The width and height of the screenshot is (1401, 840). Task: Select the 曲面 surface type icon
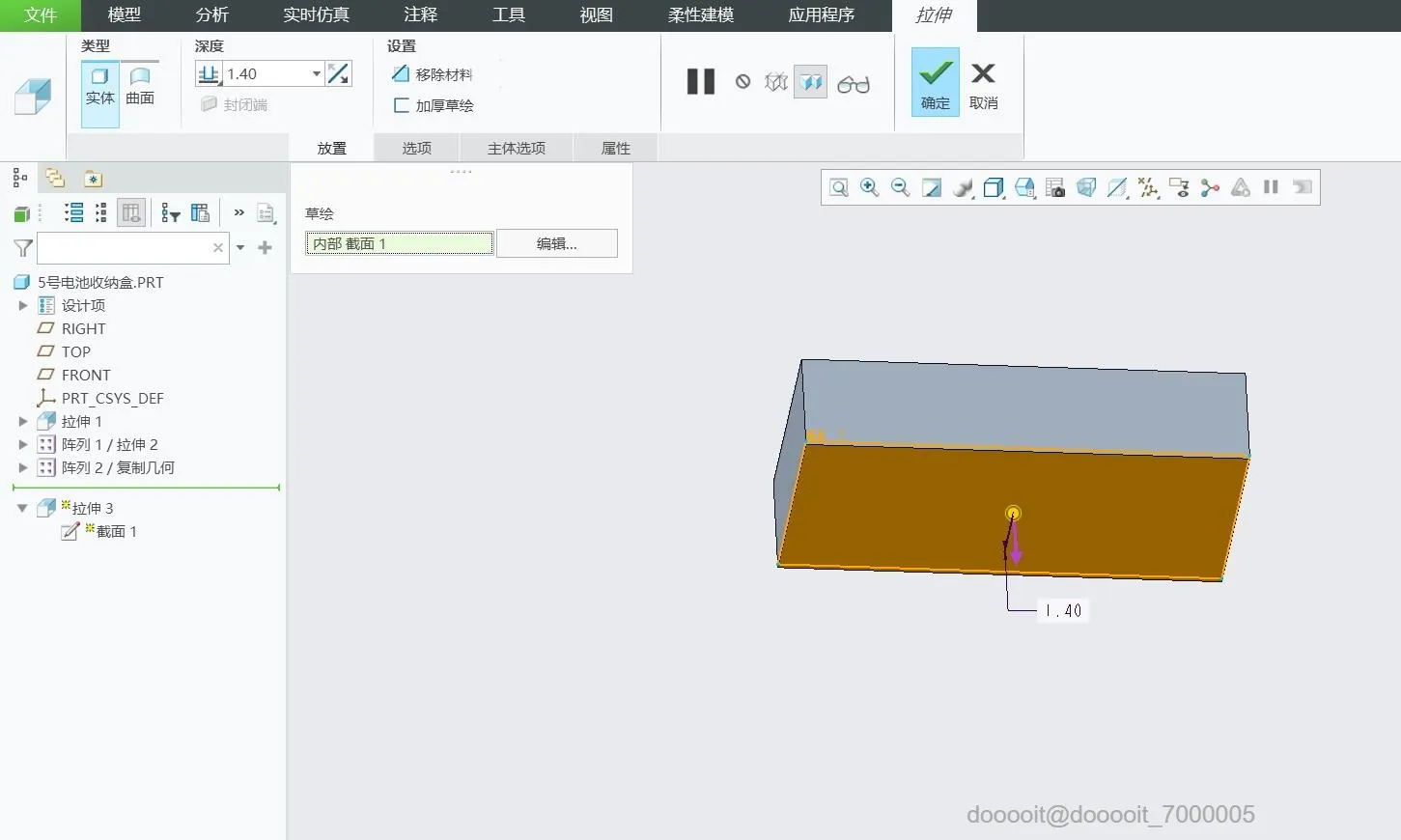coord(140,84)
